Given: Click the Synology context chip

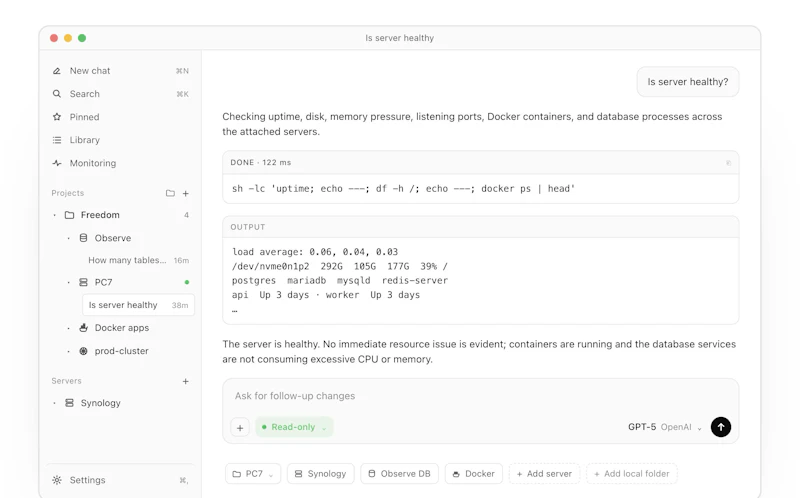Looking at the screenshot, I should tap(320, 474).
